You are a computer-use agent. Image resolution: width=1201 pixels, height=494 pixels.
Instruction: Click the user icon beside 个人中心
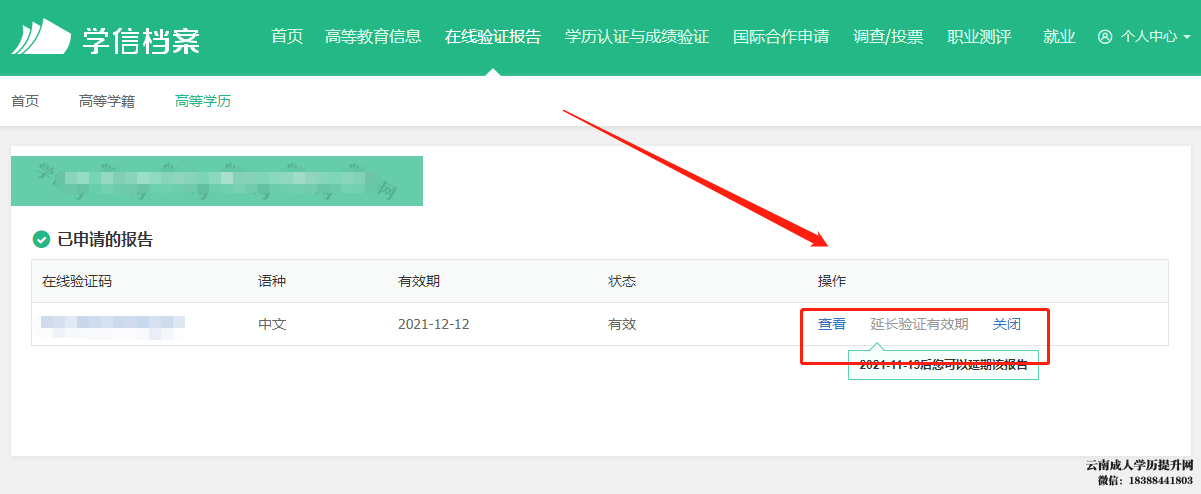pos(1105,37)
